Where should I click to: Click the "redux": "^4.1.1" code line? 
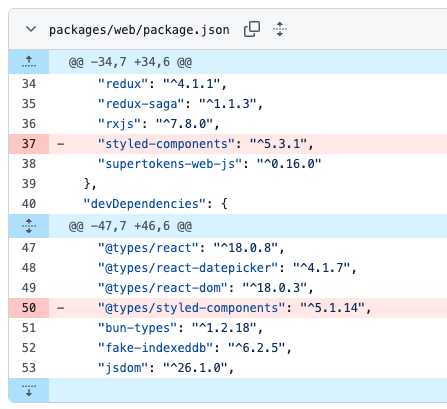click(248, 84)
